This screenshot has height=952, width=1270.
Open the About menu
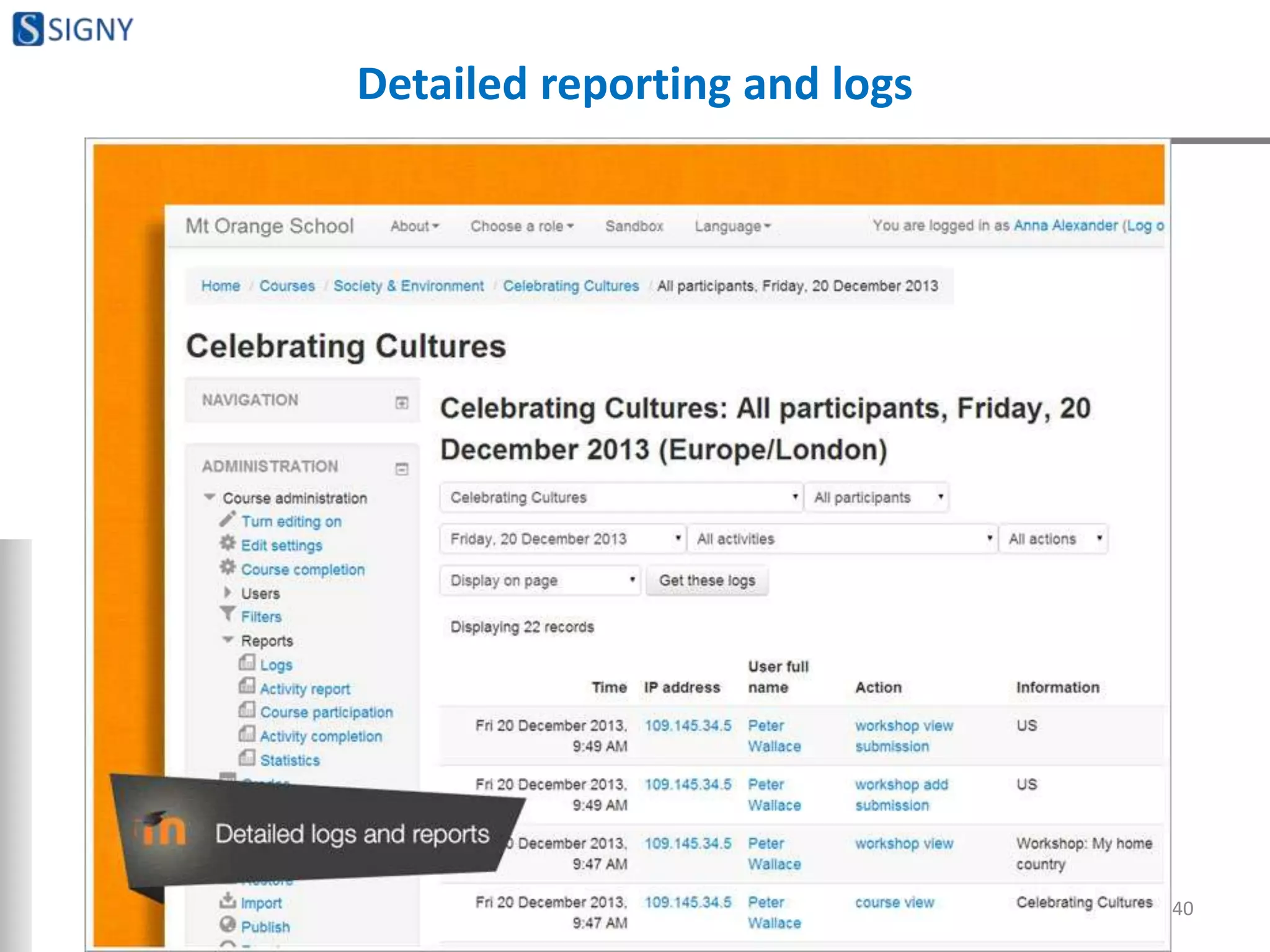415,226
